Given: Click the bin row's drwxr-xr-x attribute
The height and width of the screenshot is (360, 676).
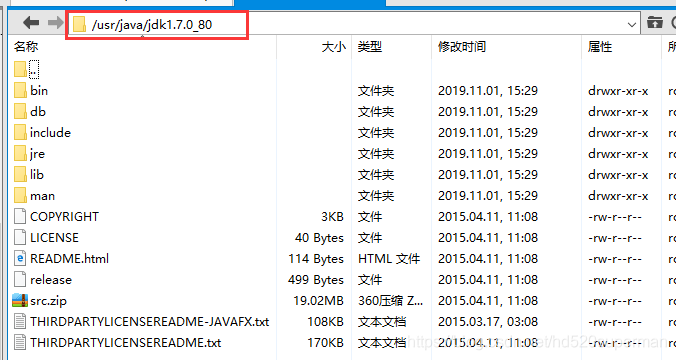Looking at the screenshot, I should click(618, 91).
